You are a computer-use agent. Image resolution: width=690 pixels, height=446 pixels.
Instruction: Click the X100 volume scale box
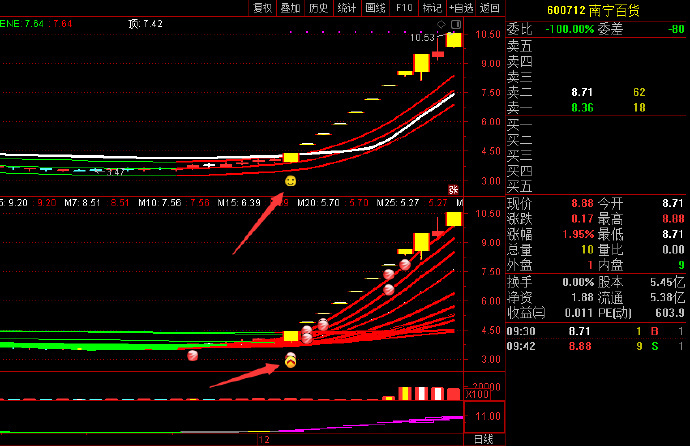coord(477,394)
